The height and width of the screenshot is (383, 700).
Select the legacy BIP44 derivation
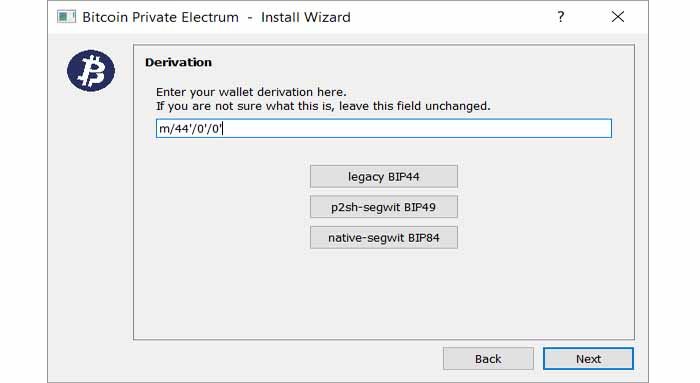[384, 176]
